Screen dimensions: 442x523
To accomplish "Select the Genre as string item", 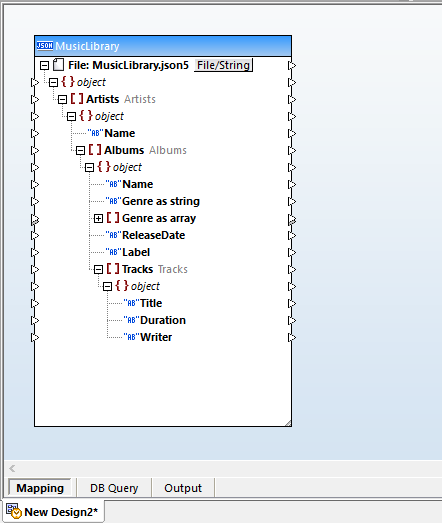I will [161, 201].
